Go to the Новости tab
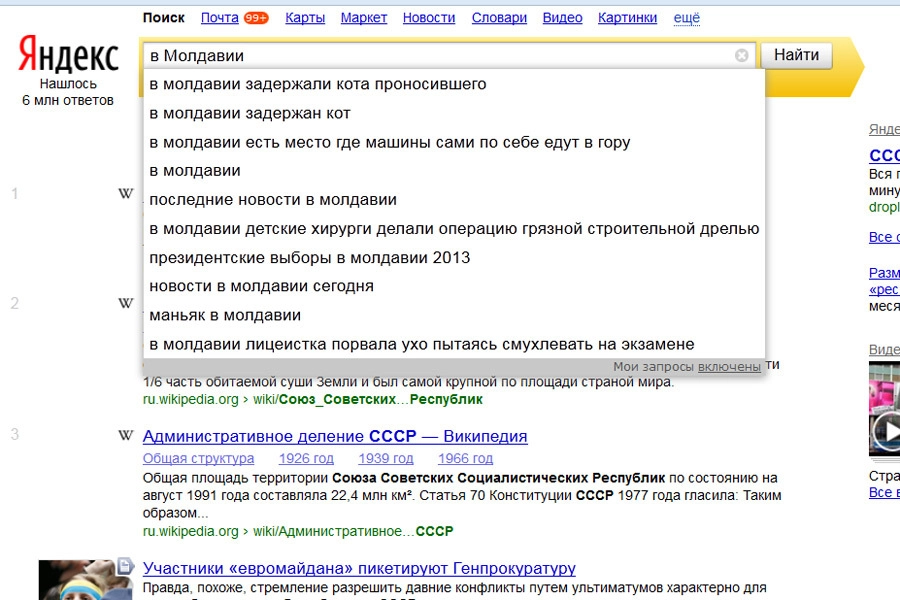The width and height of the screenshot is (900, 600). click(428, 18)
